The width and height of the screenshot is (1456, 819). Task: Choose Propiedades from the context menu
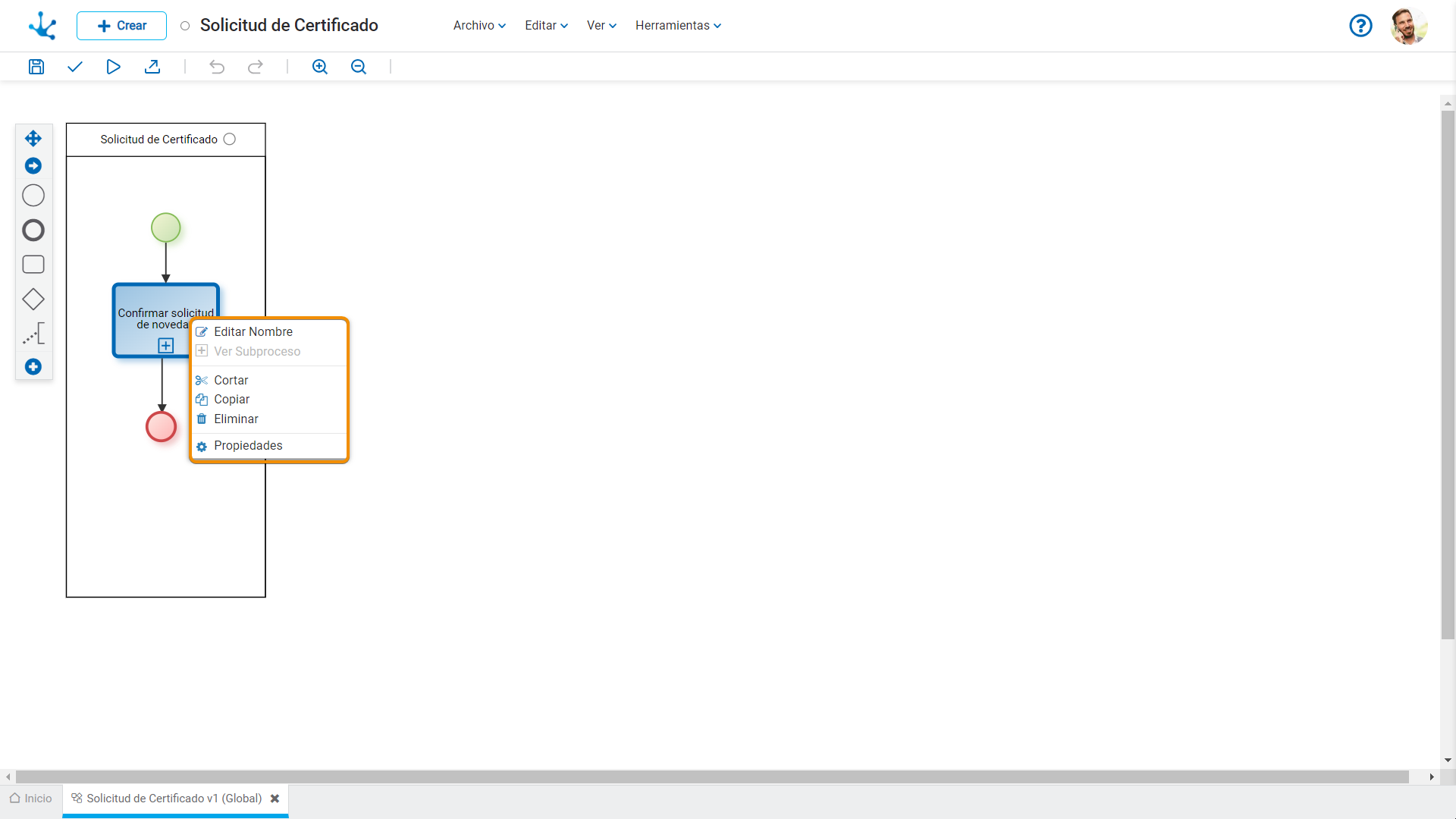point(248,446)
